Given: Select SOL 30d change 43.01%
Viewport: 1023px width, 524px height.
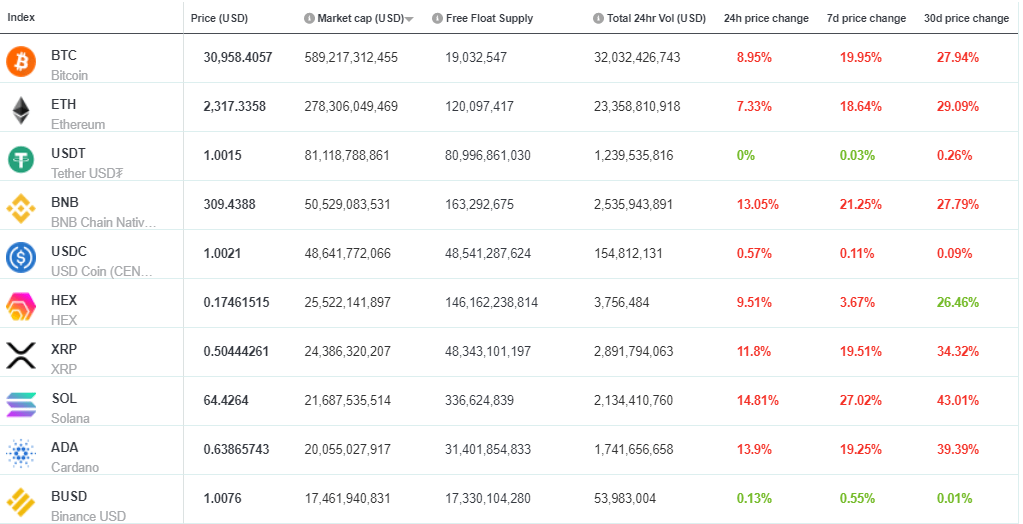Looking at the screenshot, I should tap(958, 400).
